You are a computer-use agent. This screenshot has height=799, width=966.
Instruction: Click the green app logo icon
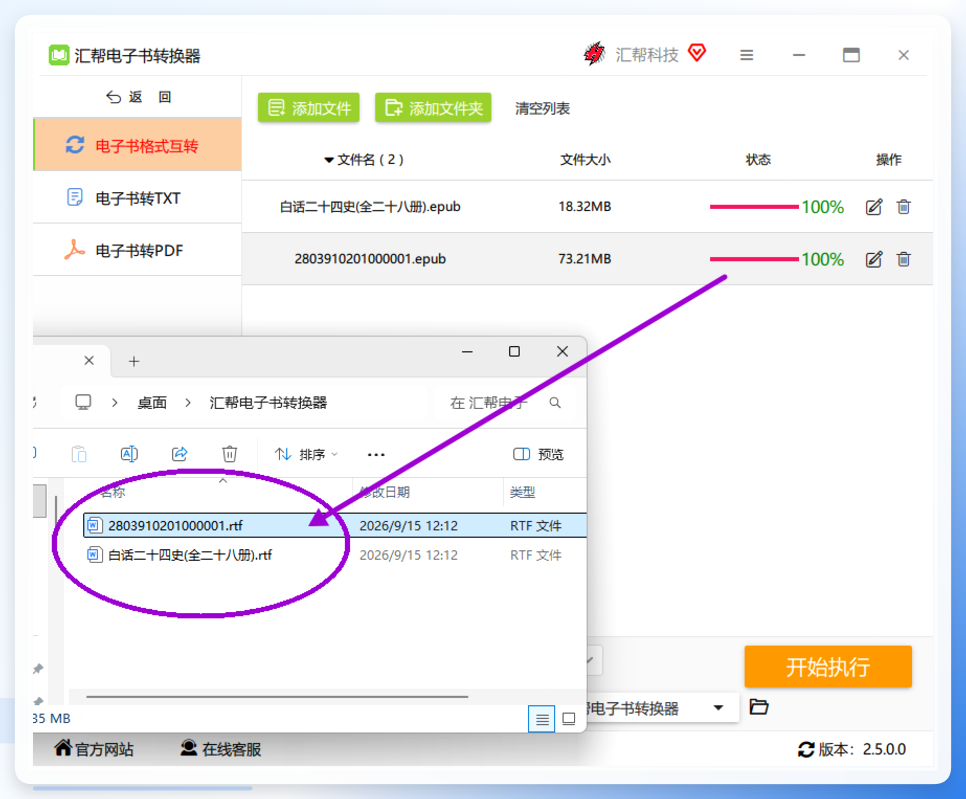59,55
